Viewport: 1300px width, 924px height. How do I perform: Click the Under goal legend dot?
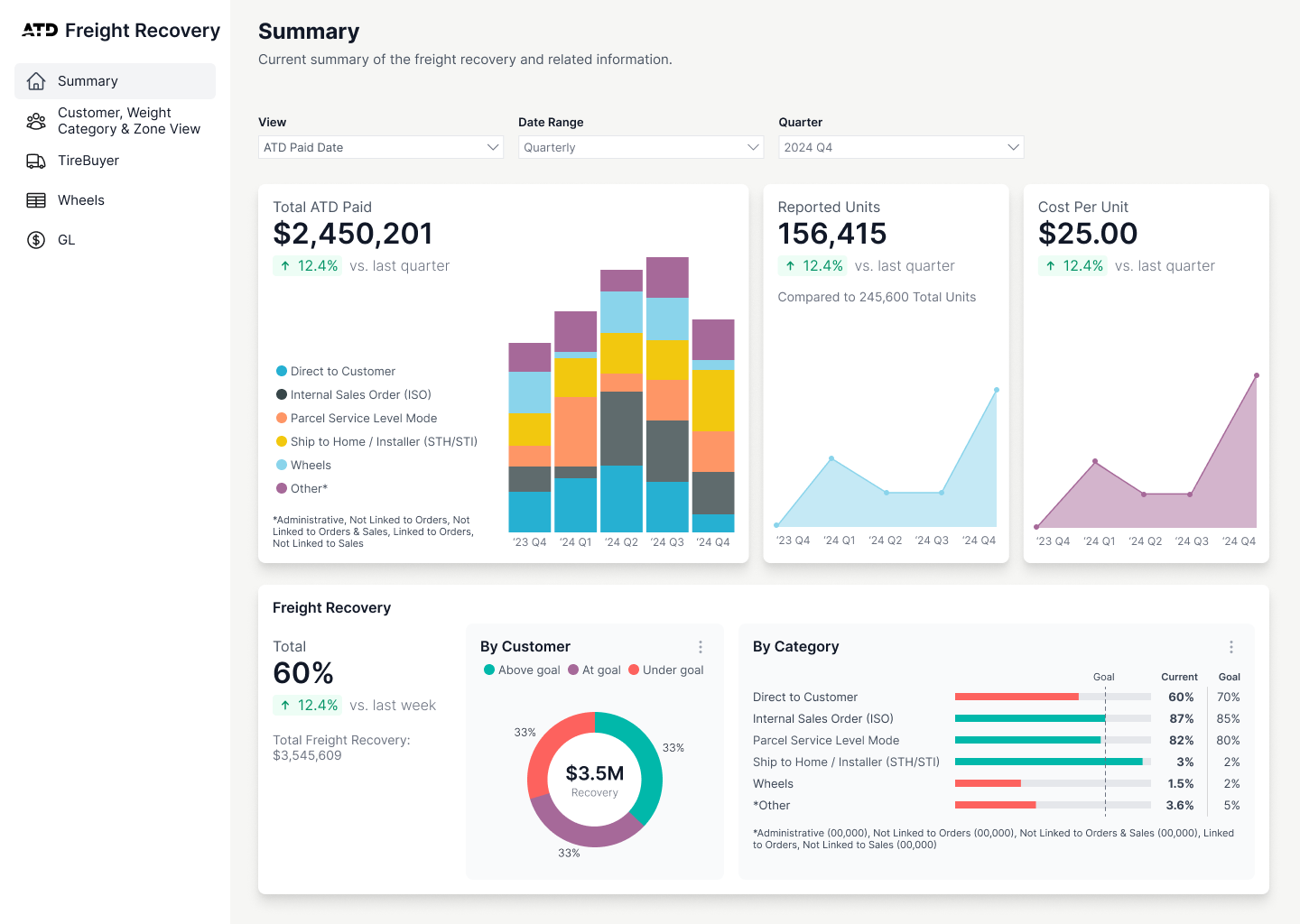(x=634, y=670)
